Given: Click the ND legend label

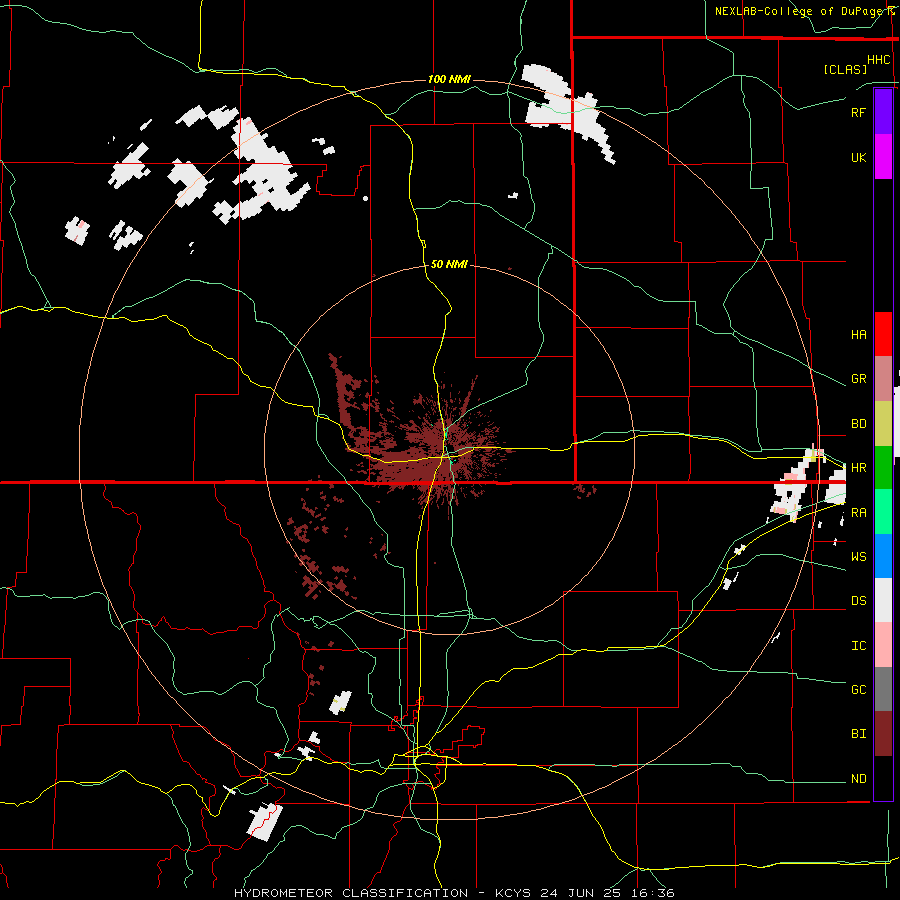Looking at the screenshot, I should click(x=858, y=779).
